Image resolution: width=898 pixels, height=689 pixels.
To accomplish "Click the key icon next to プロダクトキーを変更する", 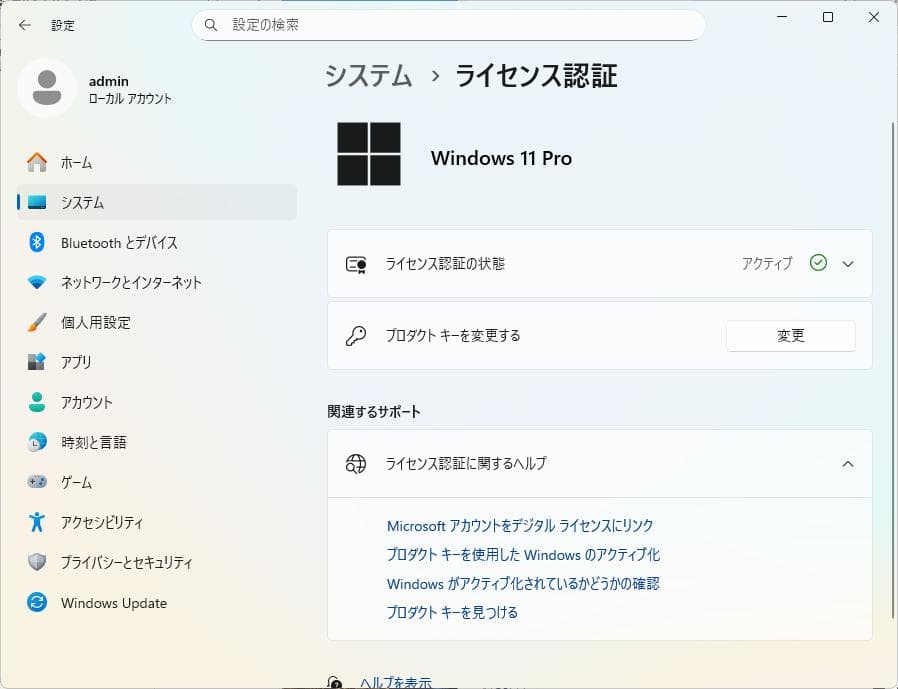I will [356, 336].
